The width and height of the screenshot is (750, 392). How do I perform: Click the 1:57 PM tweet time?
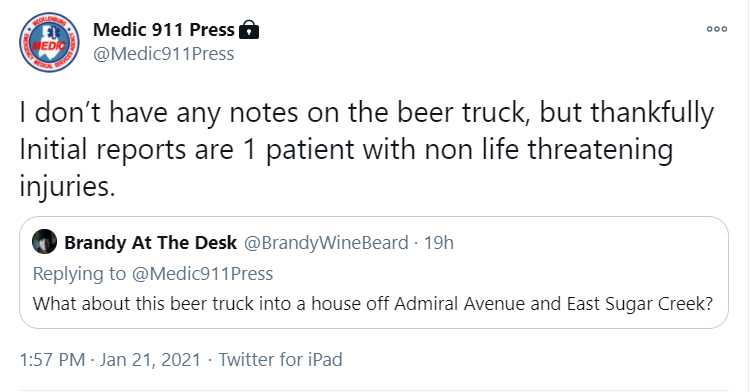[x=52, y=359]
